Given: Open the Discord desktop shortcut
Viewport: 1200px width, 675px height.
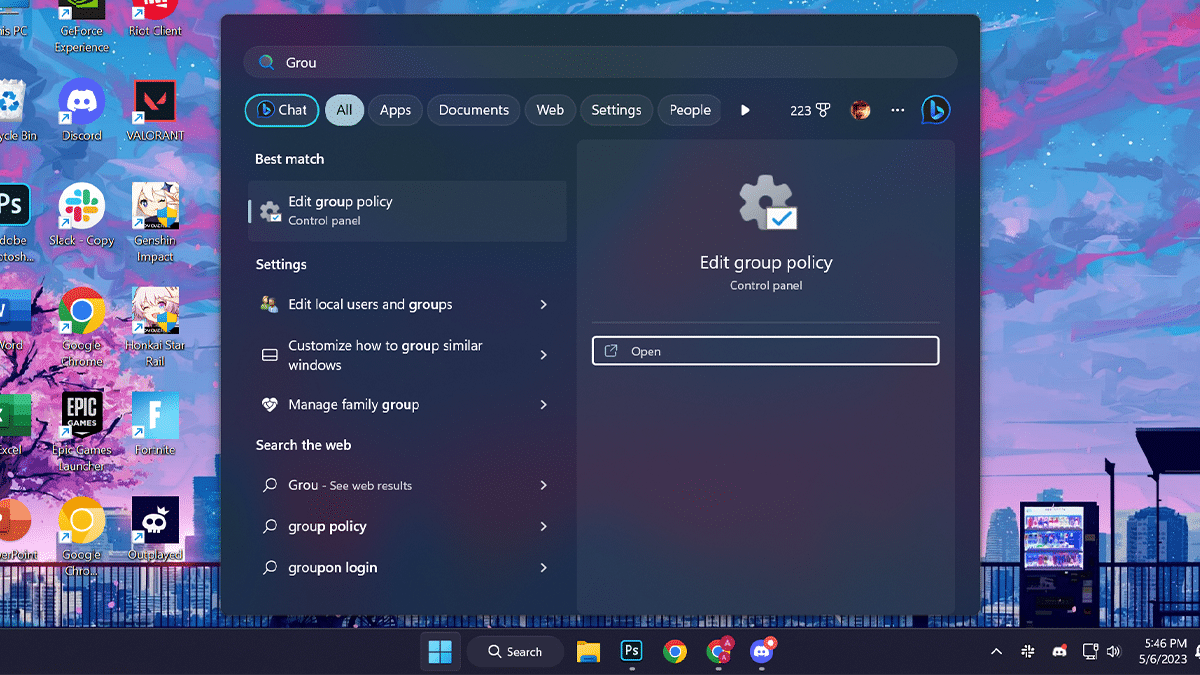Looking at the screenshot, I should coord(82,110).
